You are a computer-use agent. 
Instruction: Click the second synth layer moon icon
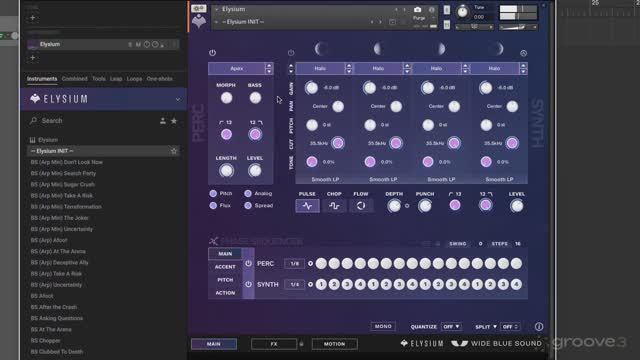point(378,49)
